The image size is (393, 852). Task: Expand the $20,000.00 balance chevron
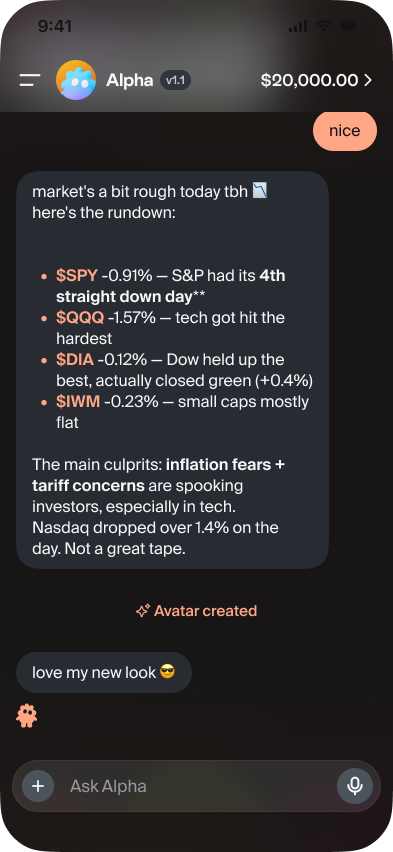(x=368, y=80)
